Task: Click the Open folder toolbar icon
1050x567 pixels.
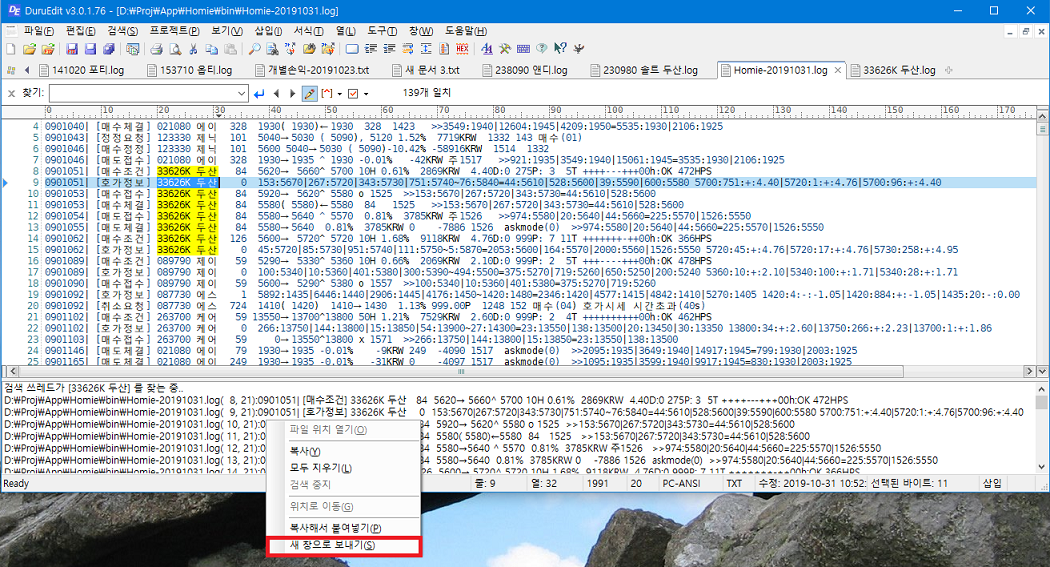Action: [29, 49]
